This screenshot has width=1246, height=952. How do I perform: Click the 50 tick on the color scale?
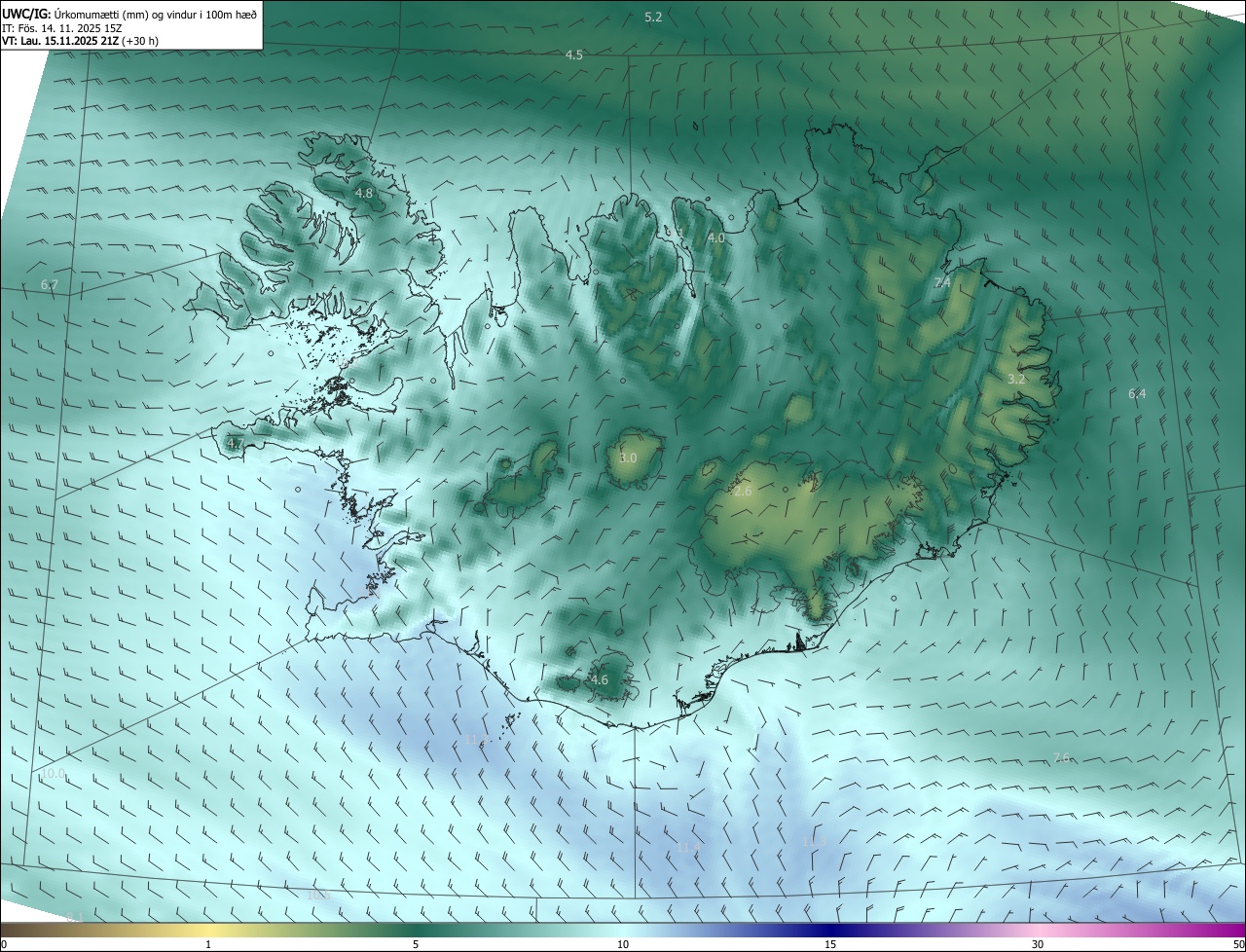pyautogui.click(x=1238, y=944)
